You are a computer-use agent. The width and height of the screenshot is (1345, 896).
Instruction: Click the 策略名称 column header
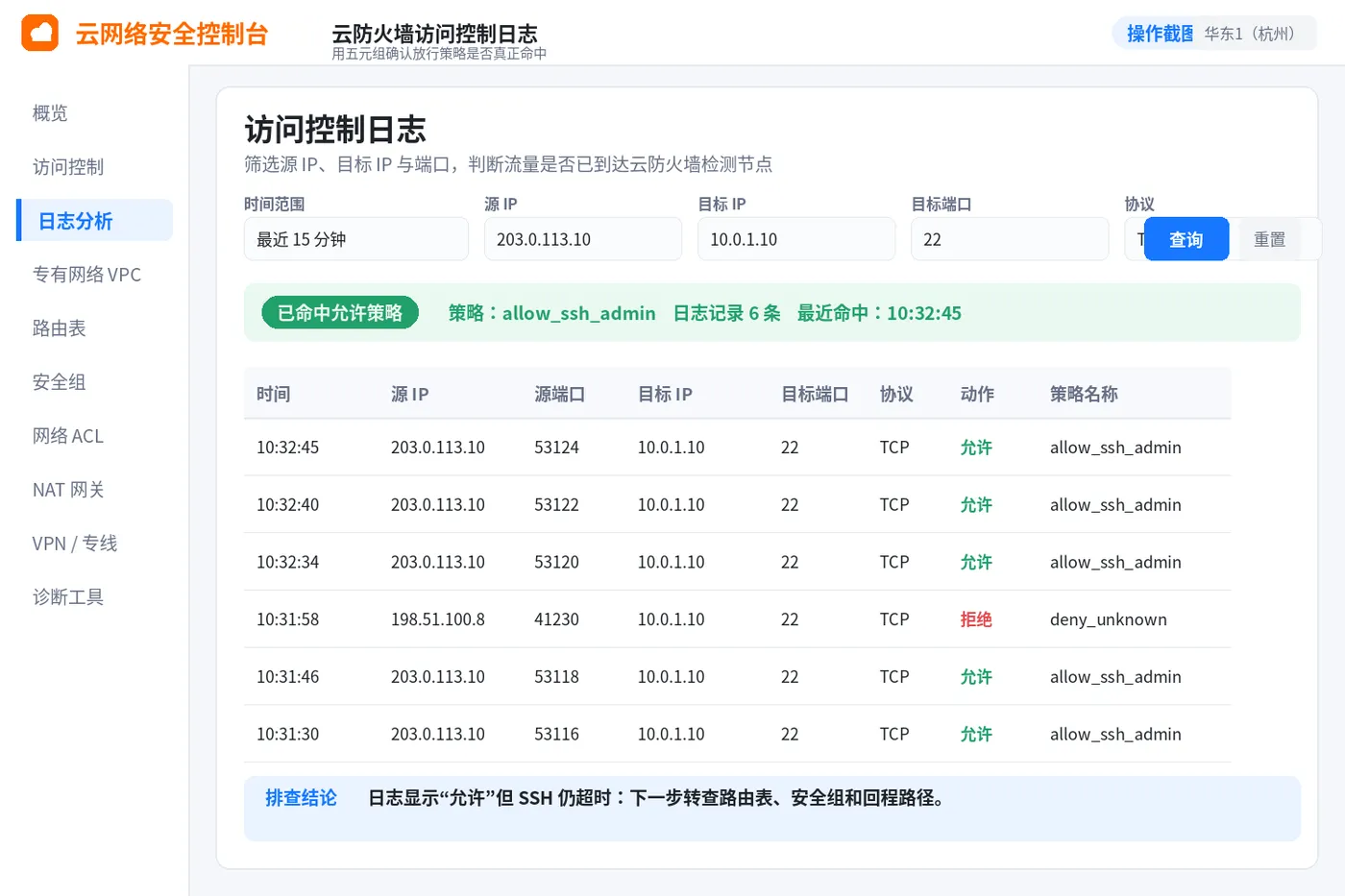[x=1084, y=394]
